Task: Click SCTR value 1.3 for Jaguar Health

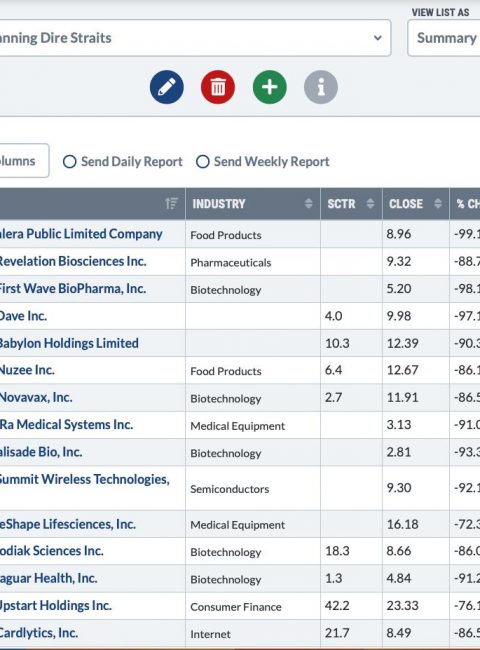Action: (333, 578)
